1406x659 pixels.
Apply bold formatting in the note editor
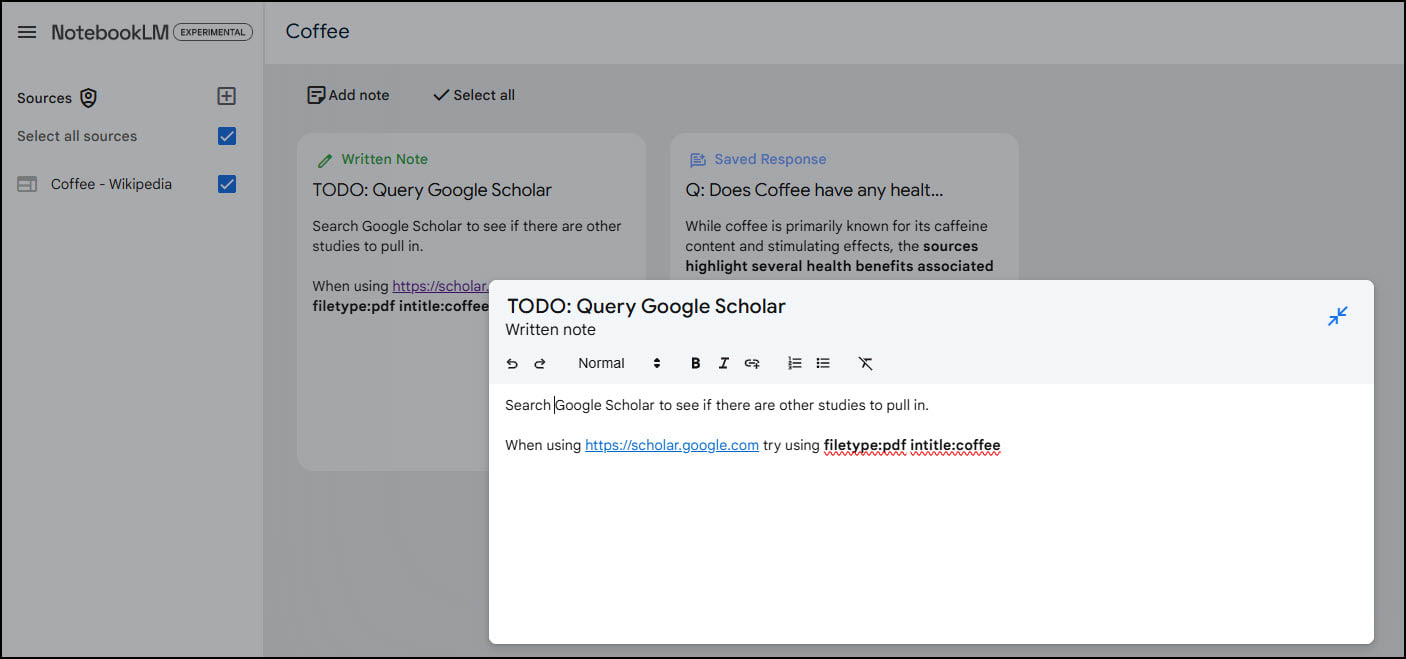695,363
